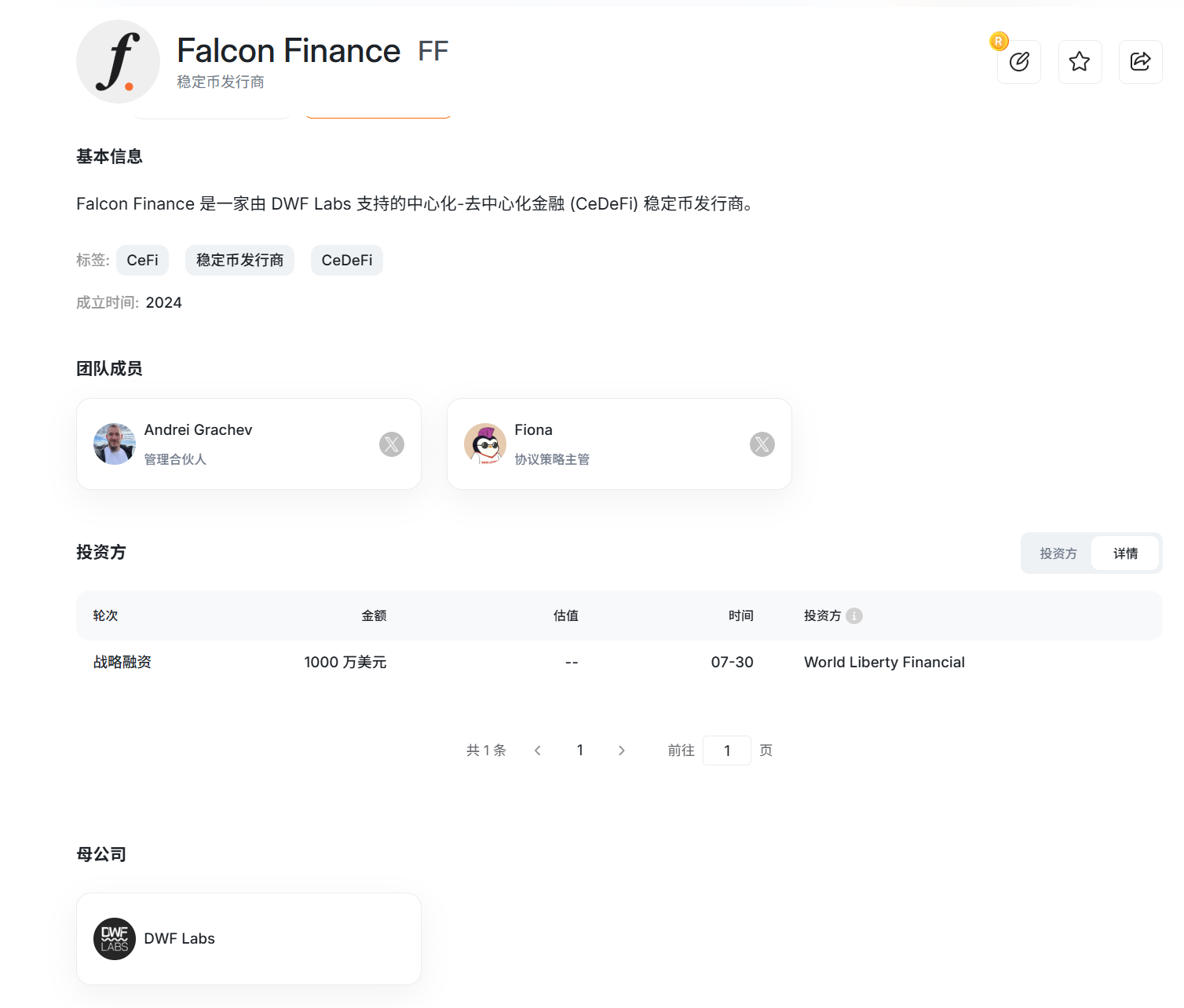Select the CeFi tag chip
Viewport: 1184px width, 1008px height.
pyautogui.click(x=142, y=260)
